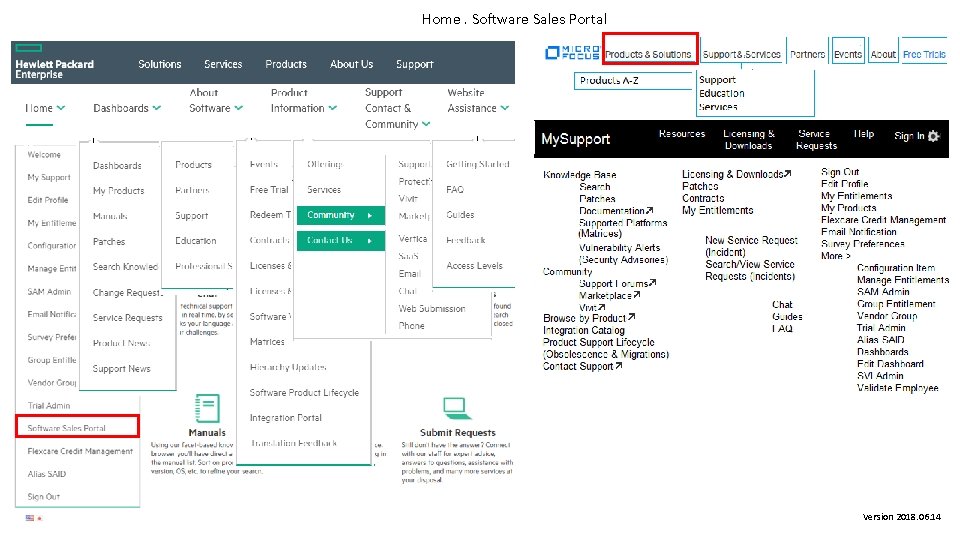Open FAQ in Website Assistance menu
960x540 pixels.
point(455,190)
